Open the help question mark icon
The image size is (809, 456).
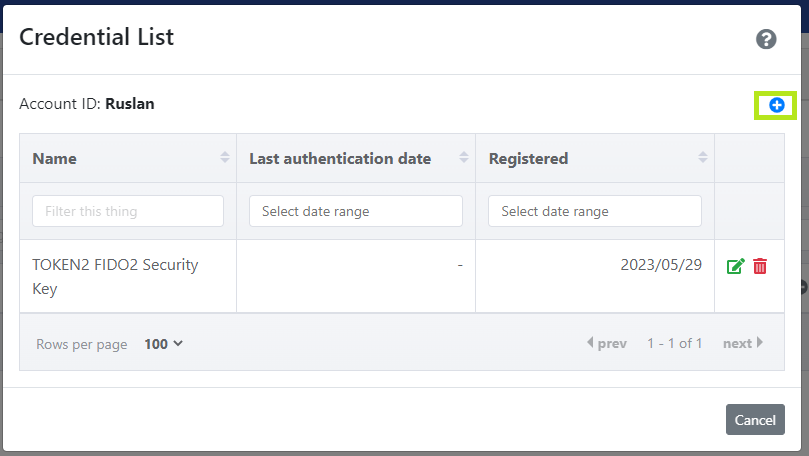(x=766, y=39)
